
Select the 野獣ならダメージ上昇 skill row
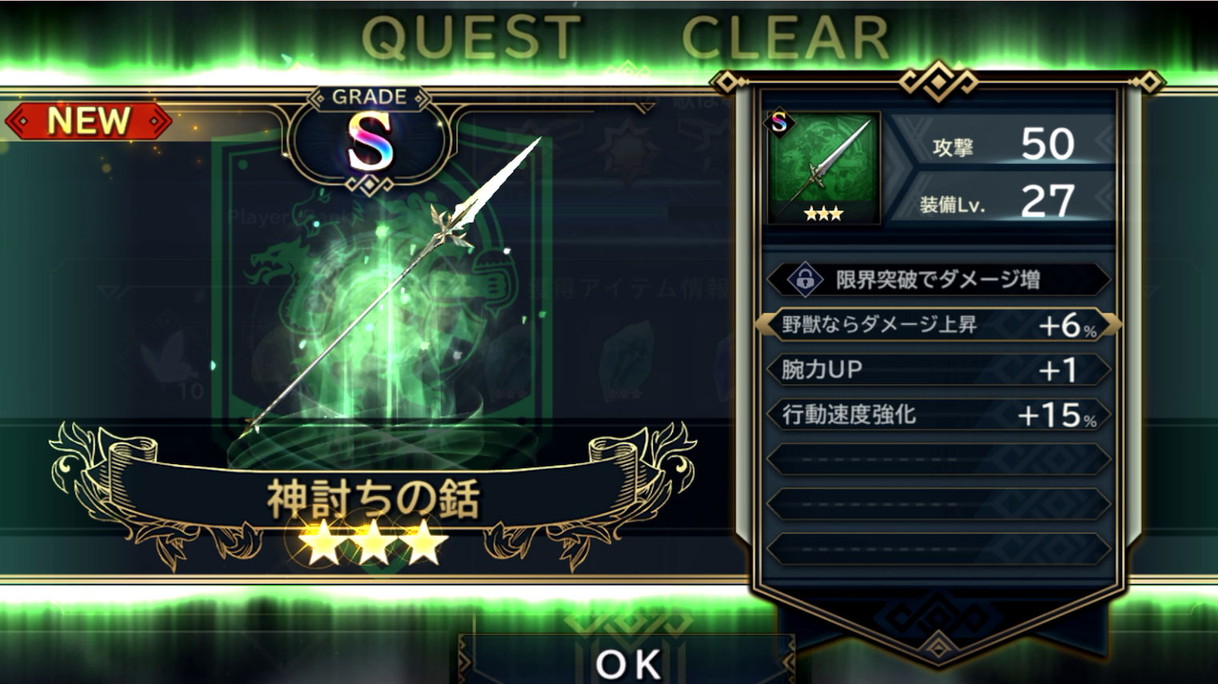click(x=938, y=325)
